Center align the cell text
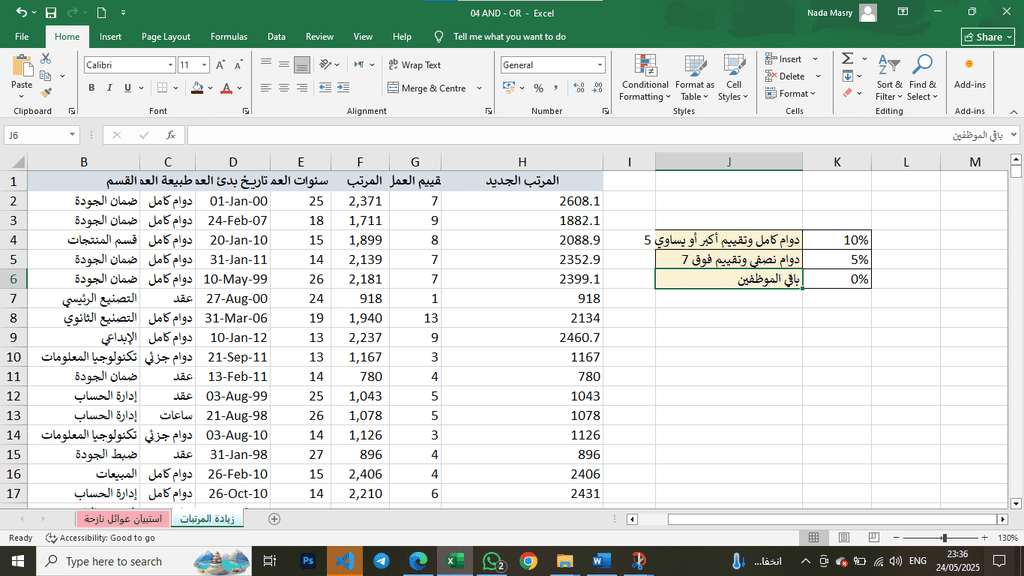This screenshot has width=1024, height=576. point(284,88)
